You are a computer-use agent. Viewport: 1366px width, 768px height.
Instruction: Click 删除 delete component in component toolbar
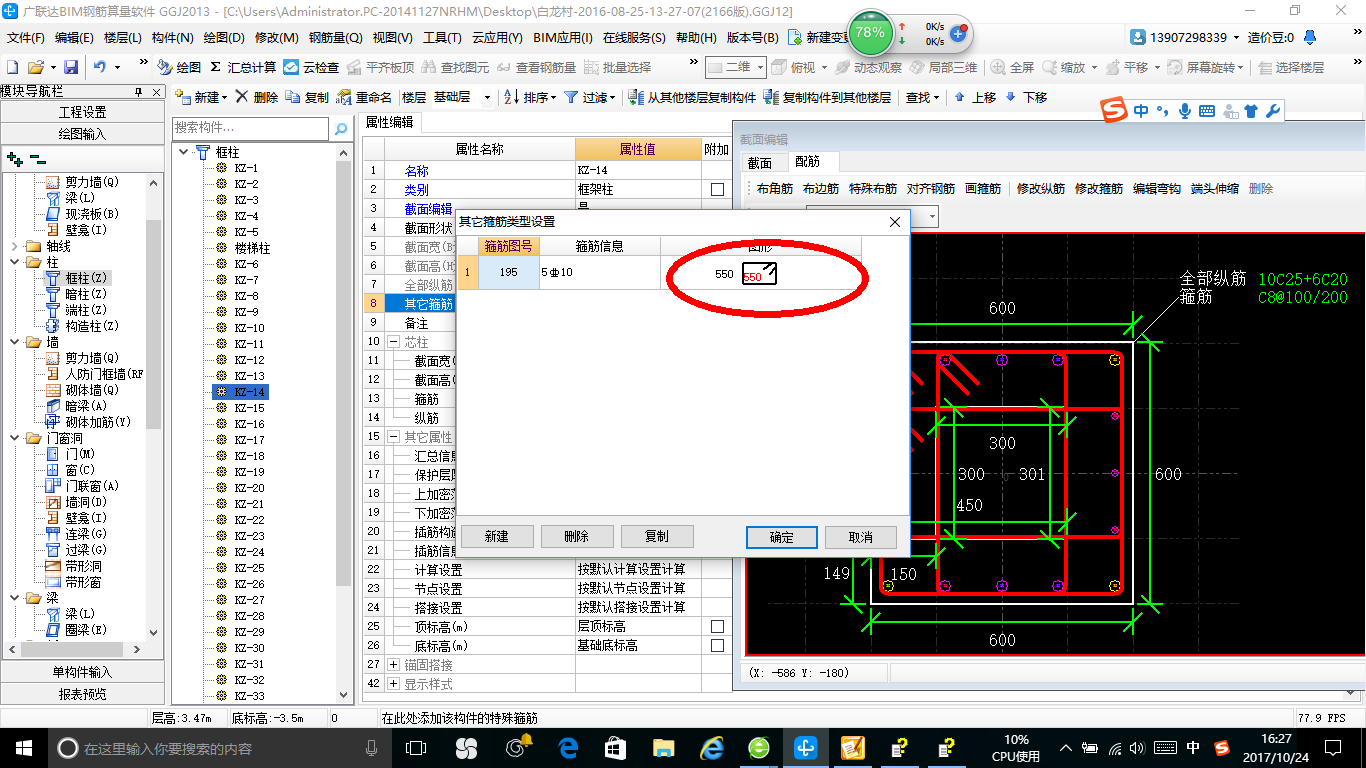click(x=257, y=97)
